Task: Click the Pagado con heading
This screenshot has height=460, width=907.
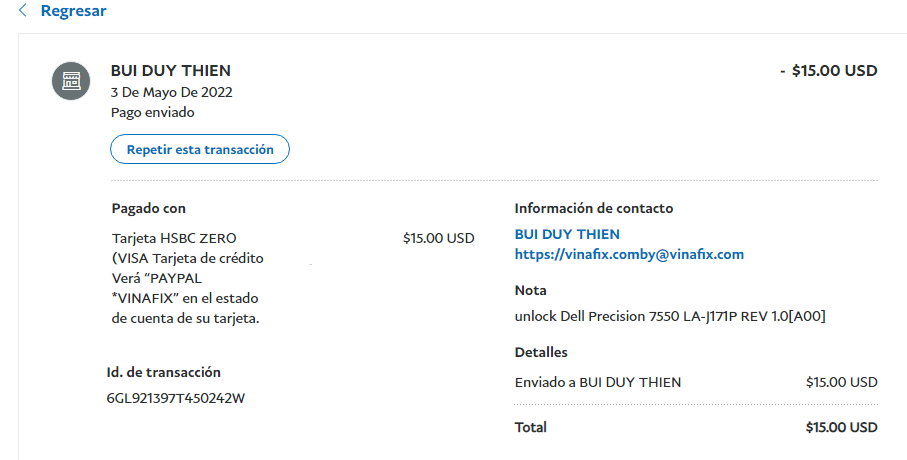Action: click(x=149, y=208)
